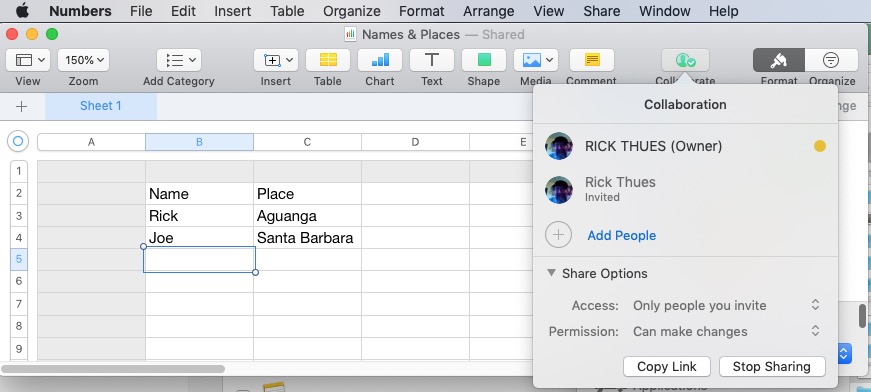Open the Access popup menu
This screenshot has width=871, height=392.
[x=727, y=305]
